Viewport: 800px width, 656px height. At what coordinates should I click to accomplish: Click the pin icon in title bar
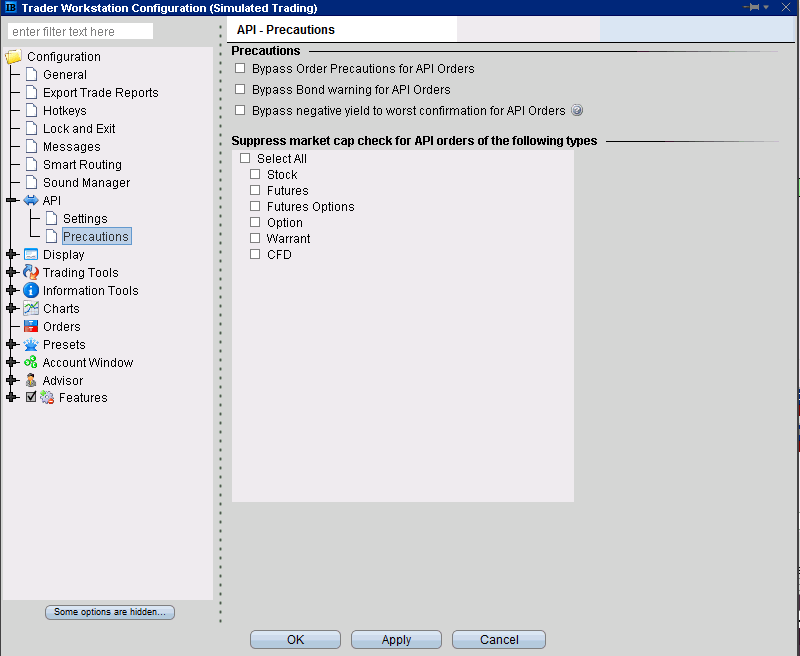[x=752, y=7]
